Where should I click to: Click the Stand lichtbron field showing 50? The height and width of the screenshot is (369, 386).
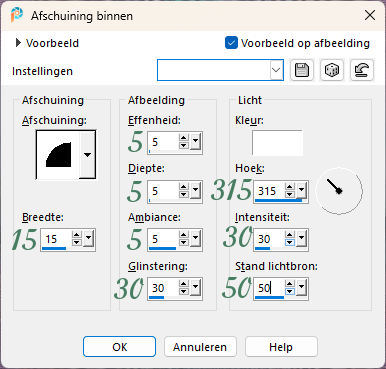pyautogui.click(x=269, y=288)
